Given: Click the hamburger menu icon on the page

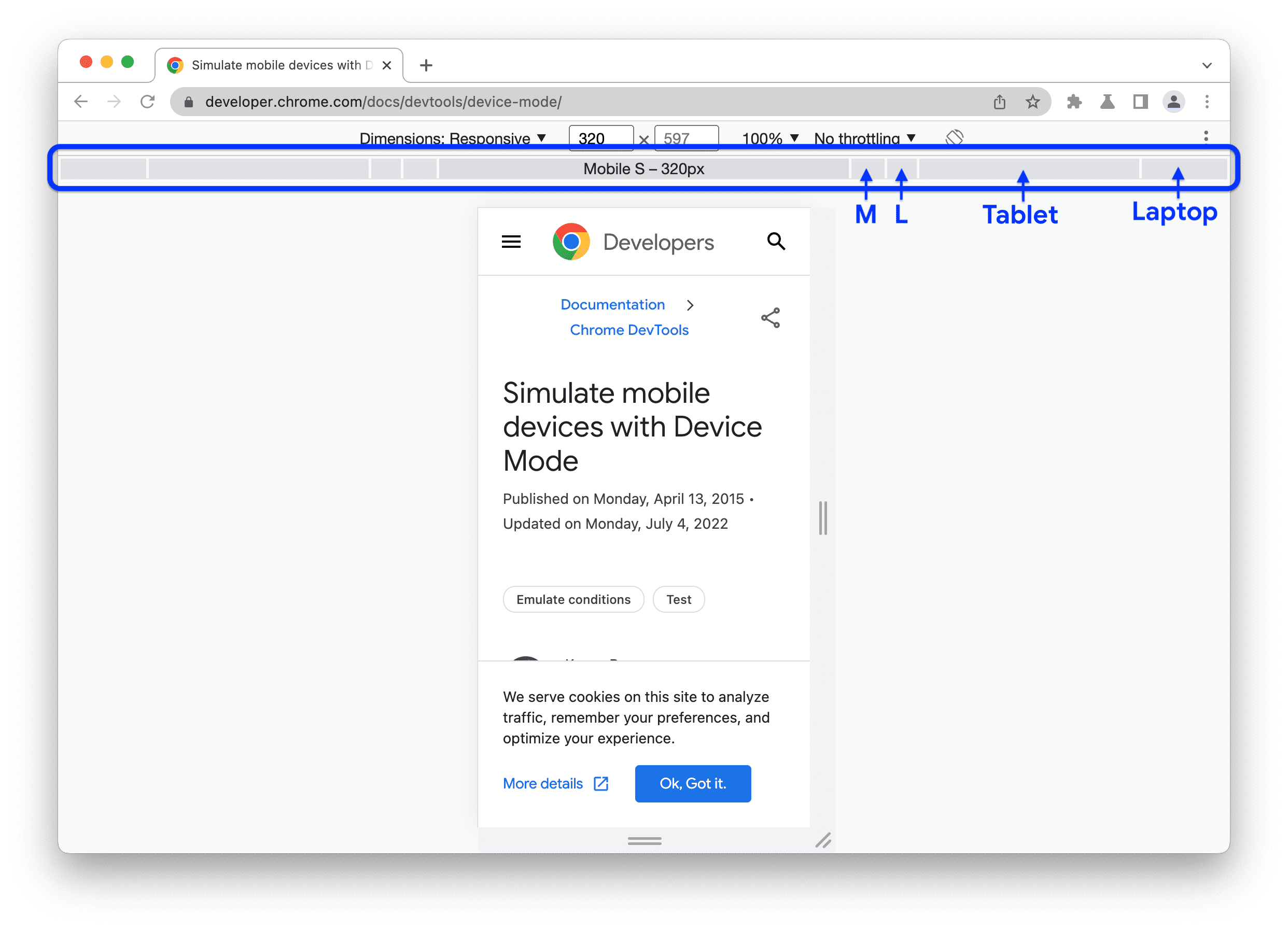Looking at the screenshot, I should pyautogui.click(x=512, y=242).
